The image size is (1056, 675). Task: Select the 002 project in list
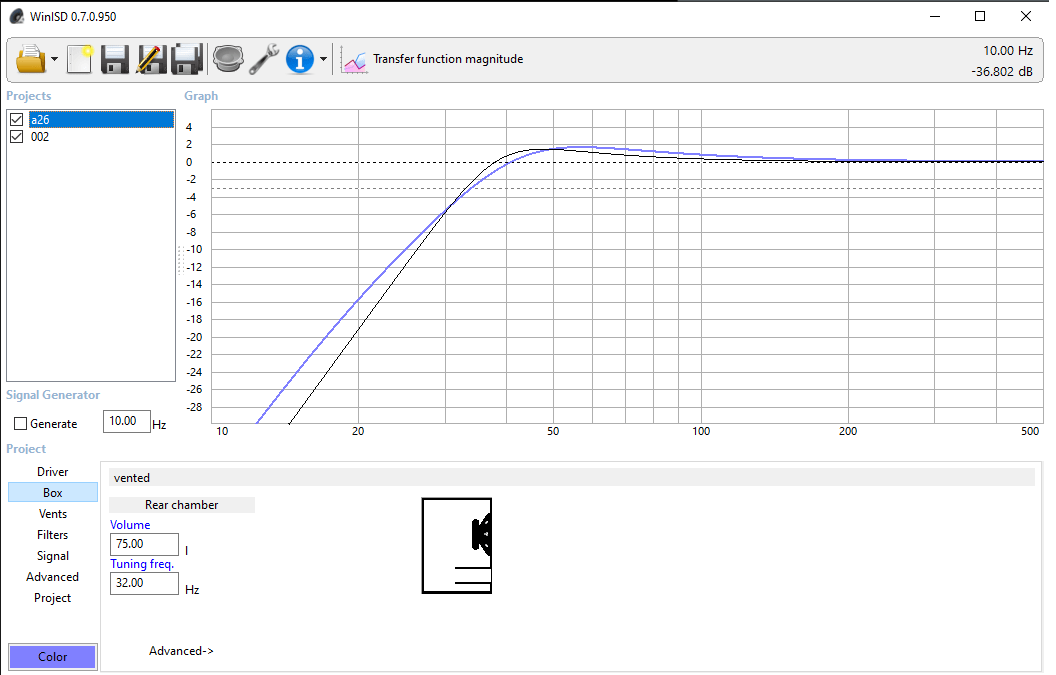click(x=40, y=137)
